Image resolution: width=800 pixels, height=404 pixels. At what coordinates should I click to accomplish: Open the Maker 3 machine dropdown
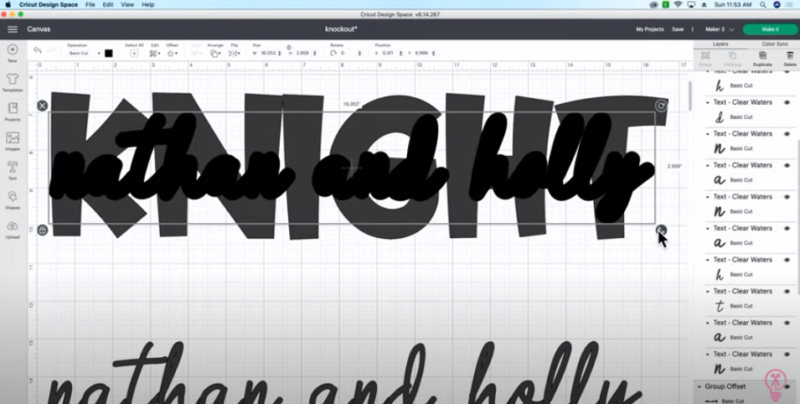719,30
